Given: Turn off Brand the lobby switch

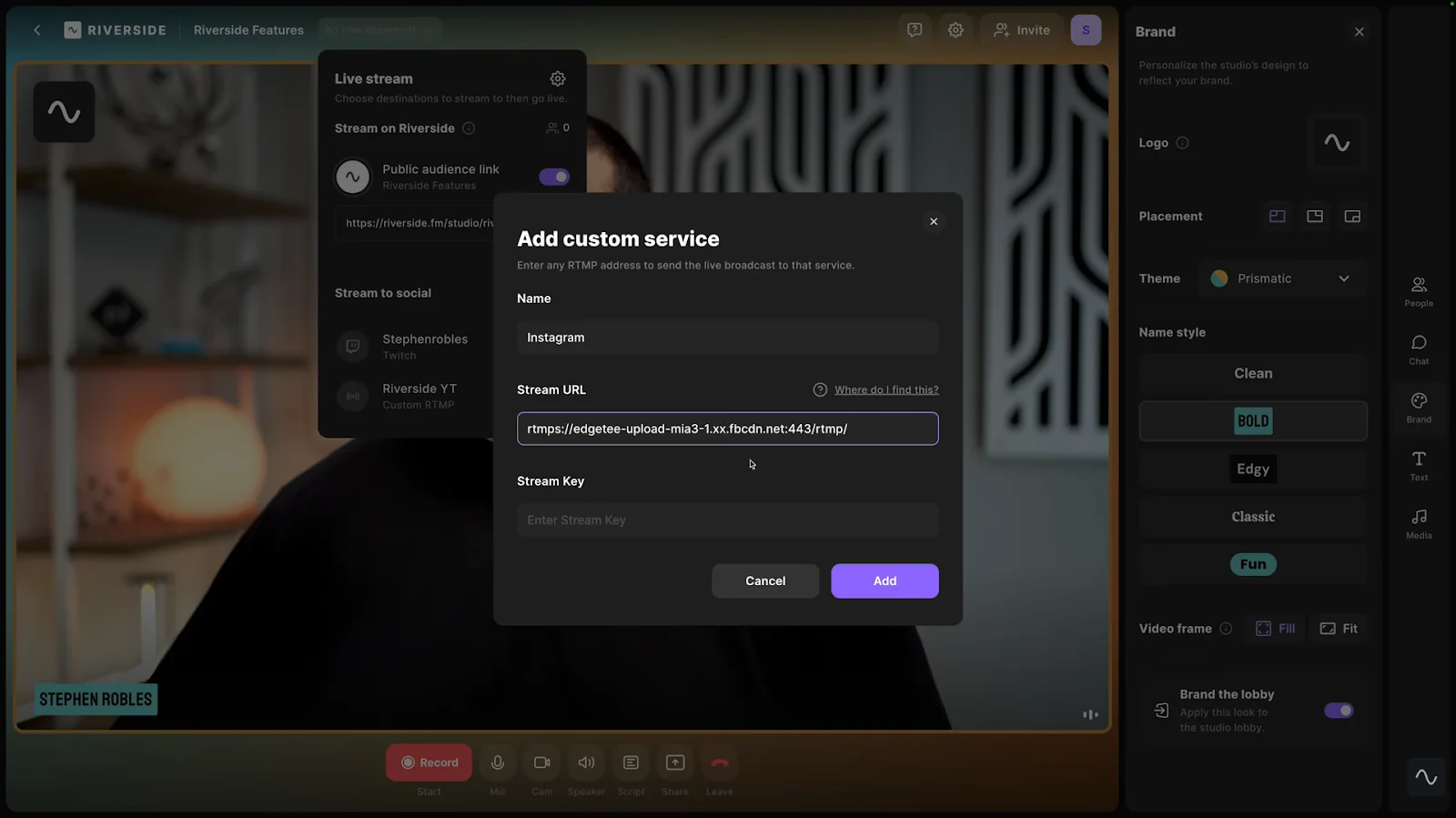Looking at the screenshot, I should coord(1338,711).
